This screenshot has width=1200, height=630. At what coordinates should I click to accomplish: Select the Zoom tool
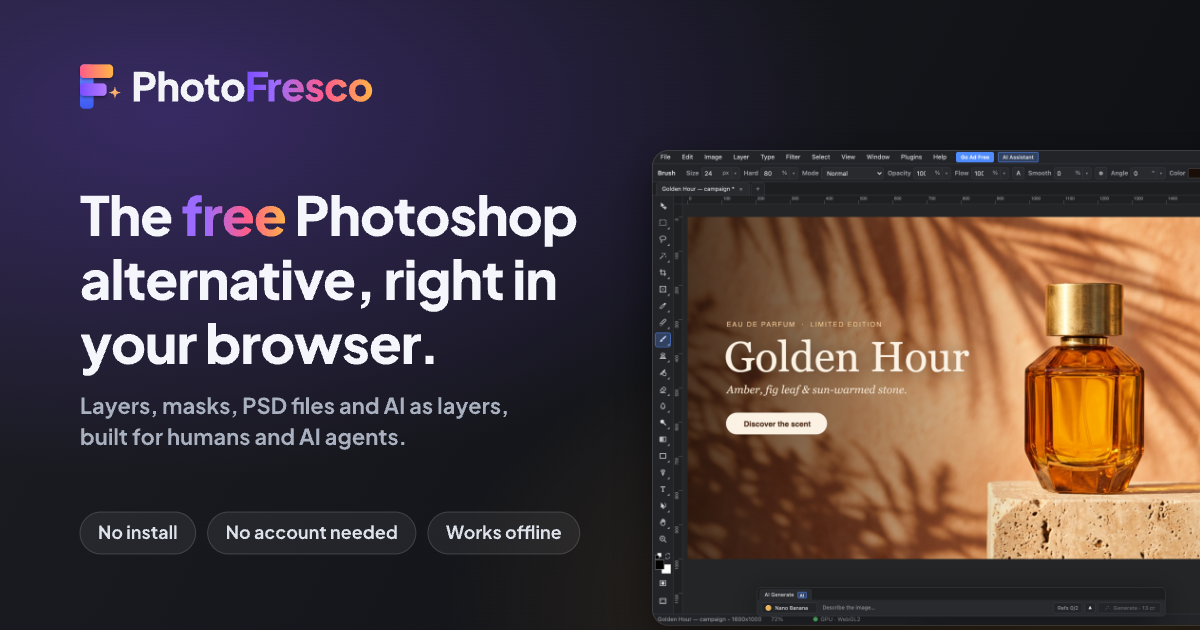coord(663,539)
